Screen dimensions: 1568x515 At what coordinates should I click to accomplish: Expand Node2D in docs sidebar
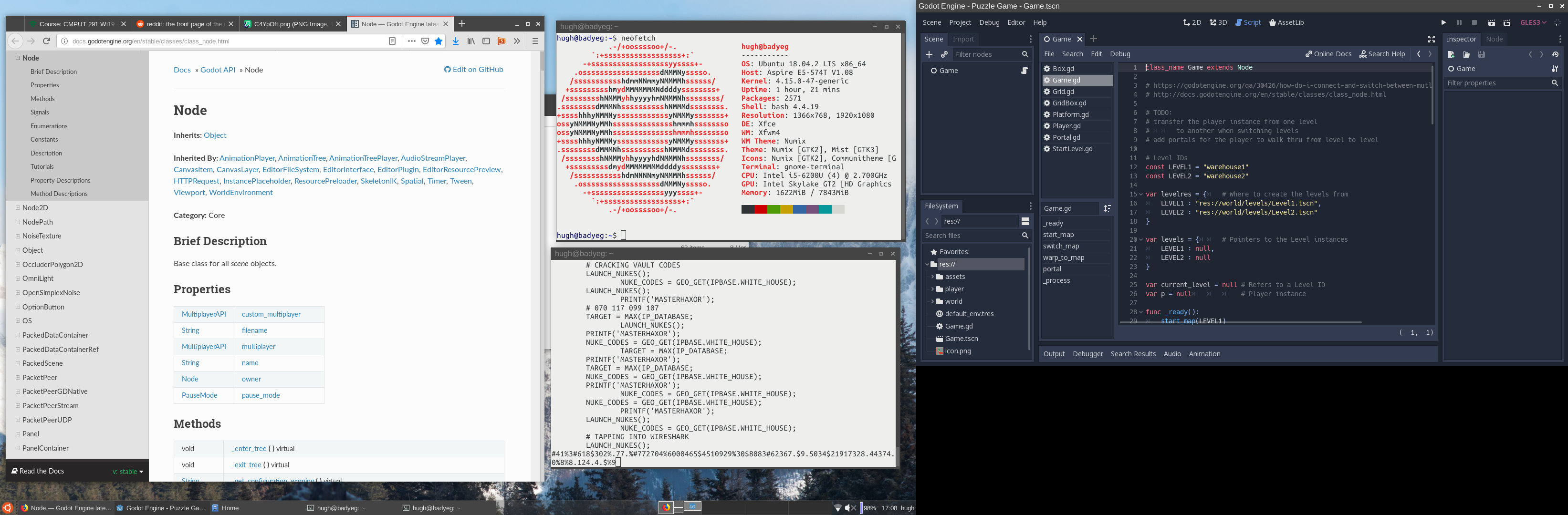pos(18,208)
